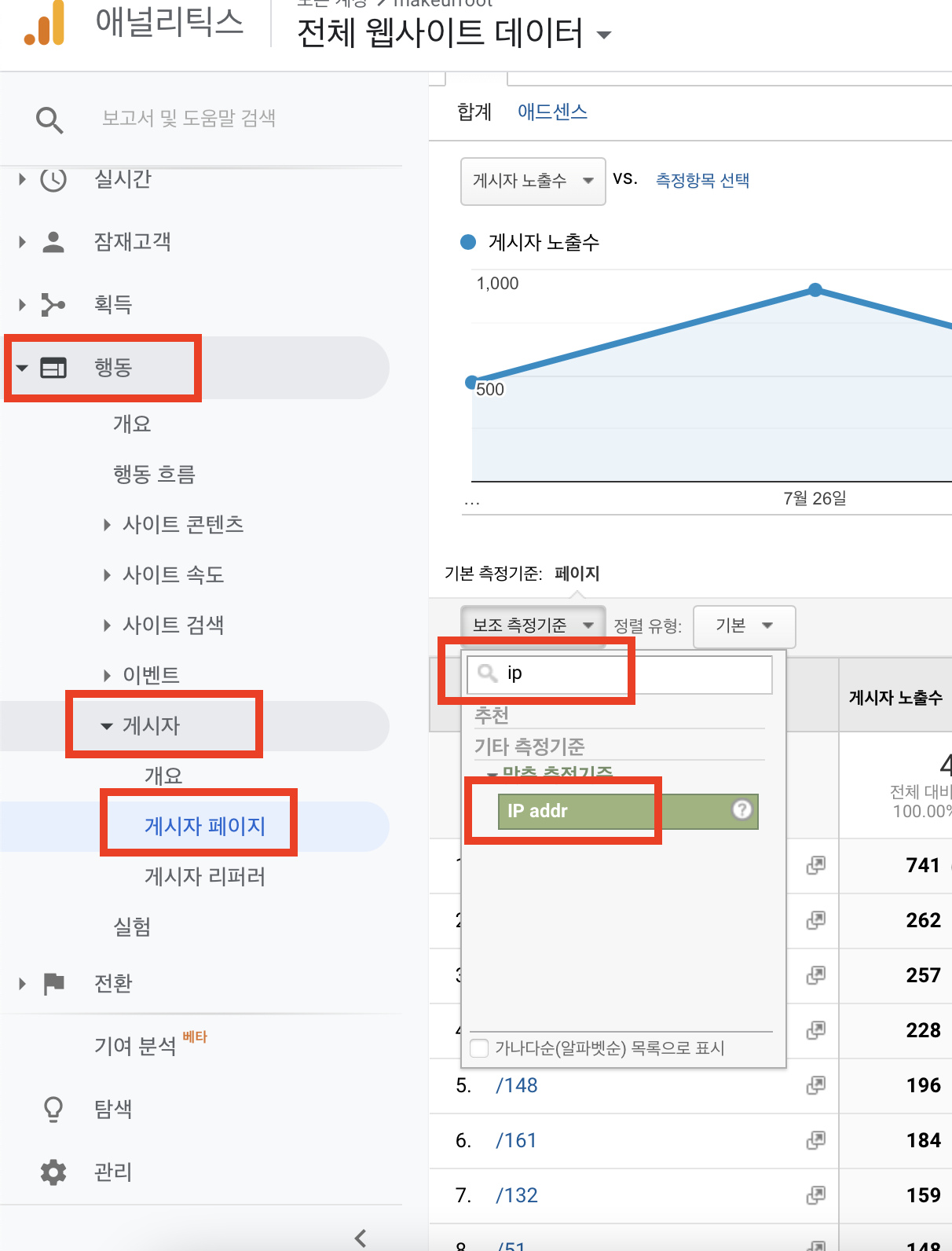The height and width of the screenshot is (1251, 952).
Task: Click the help icon beside IP addr
Action: pos(742,810)
